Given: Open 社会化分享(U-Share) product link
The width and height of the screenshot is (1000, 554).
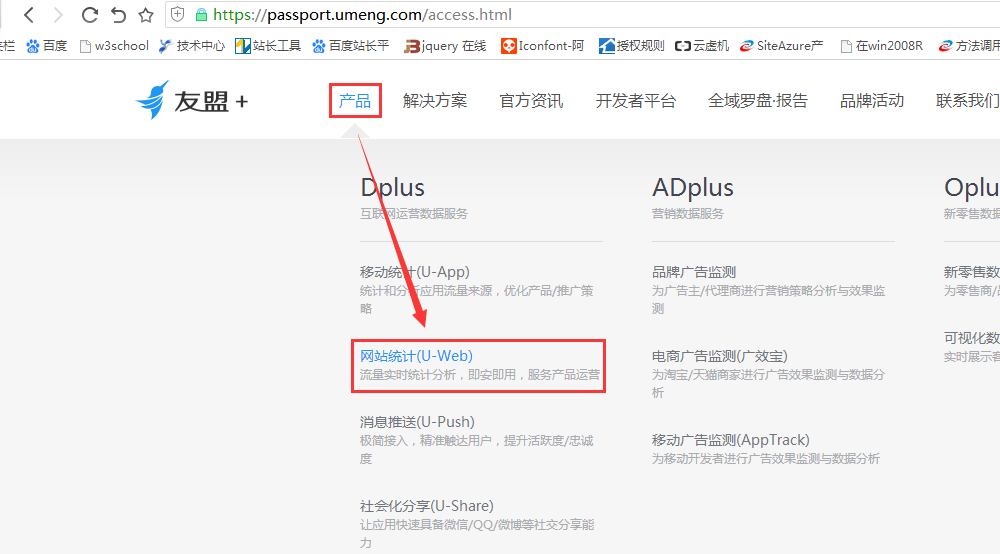Looking at the screenshot, I should pos(427,506).
